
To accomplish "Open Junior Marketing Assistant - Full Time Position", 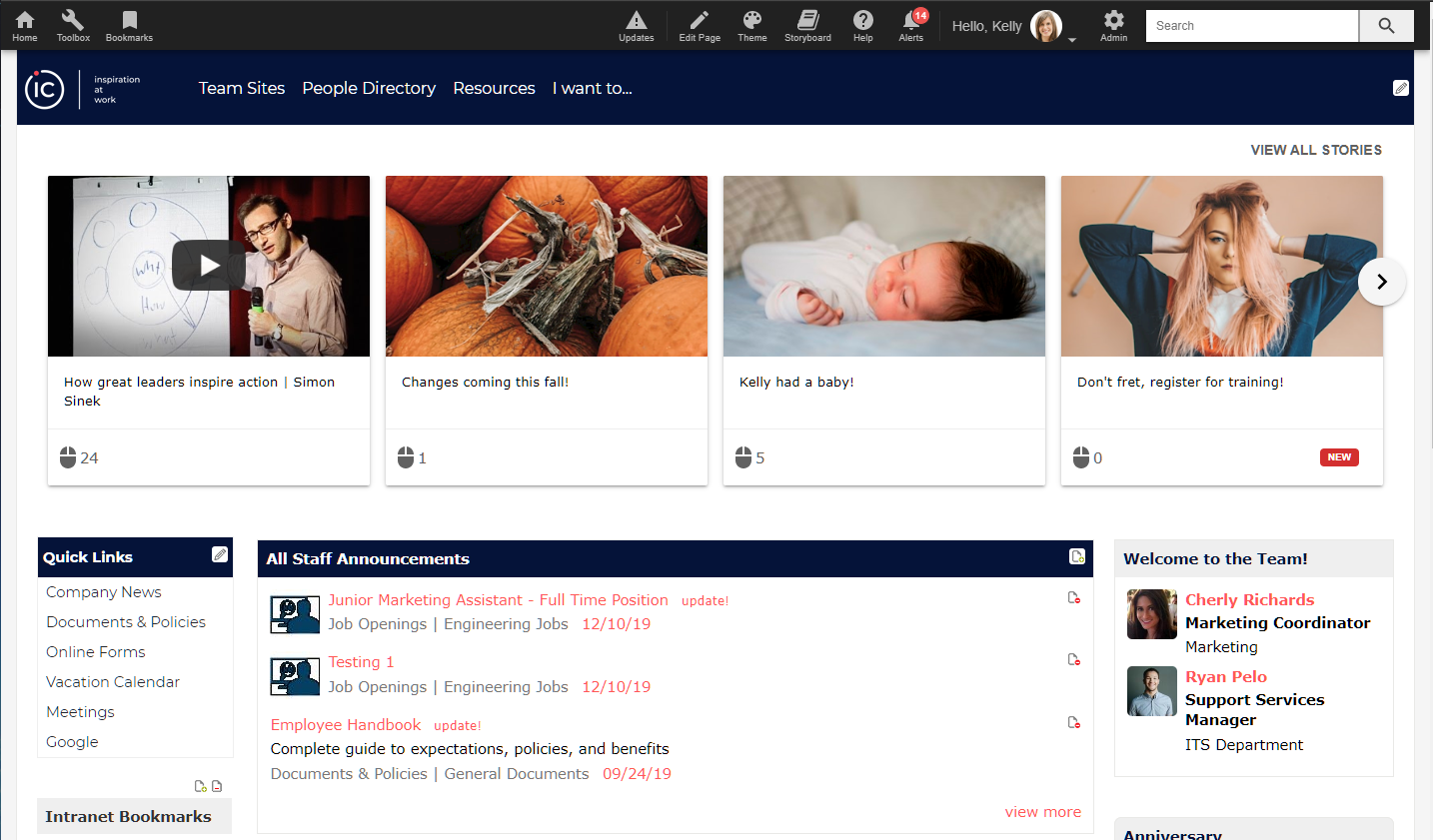I will click(x=498, y=600).
